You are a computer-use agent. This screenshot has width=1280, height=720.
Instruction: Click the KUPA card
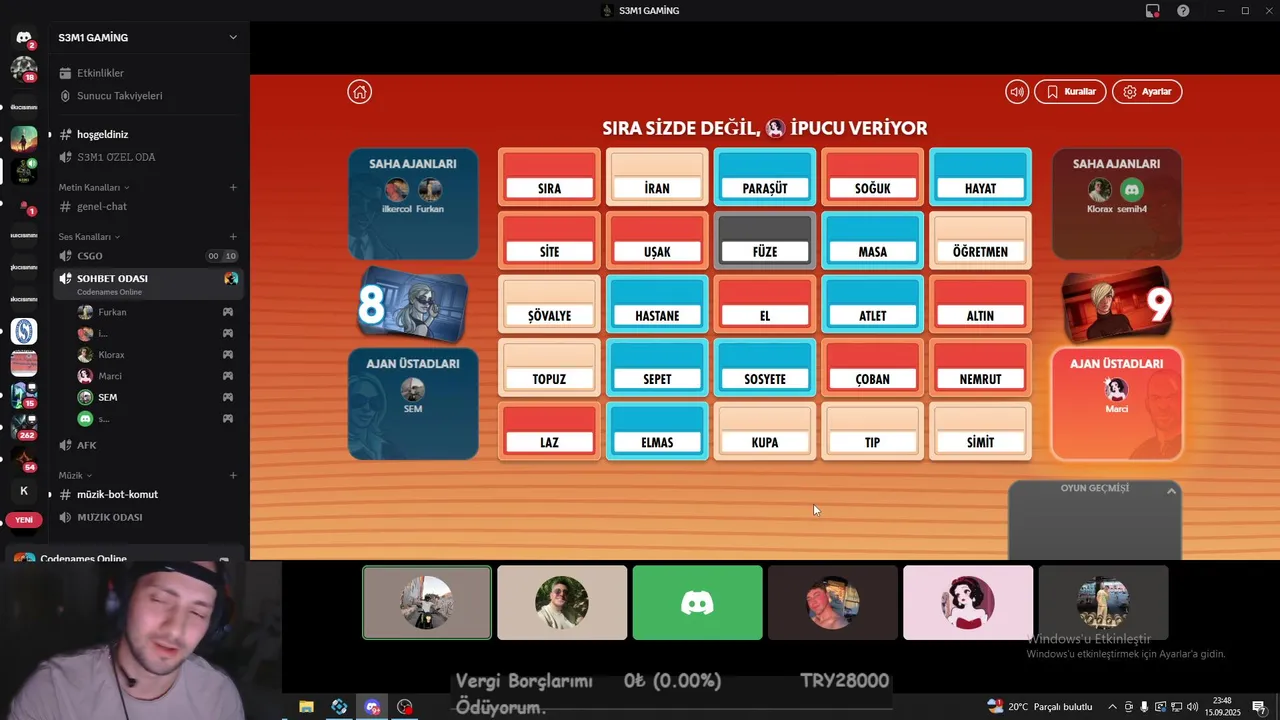coord(765,431)
